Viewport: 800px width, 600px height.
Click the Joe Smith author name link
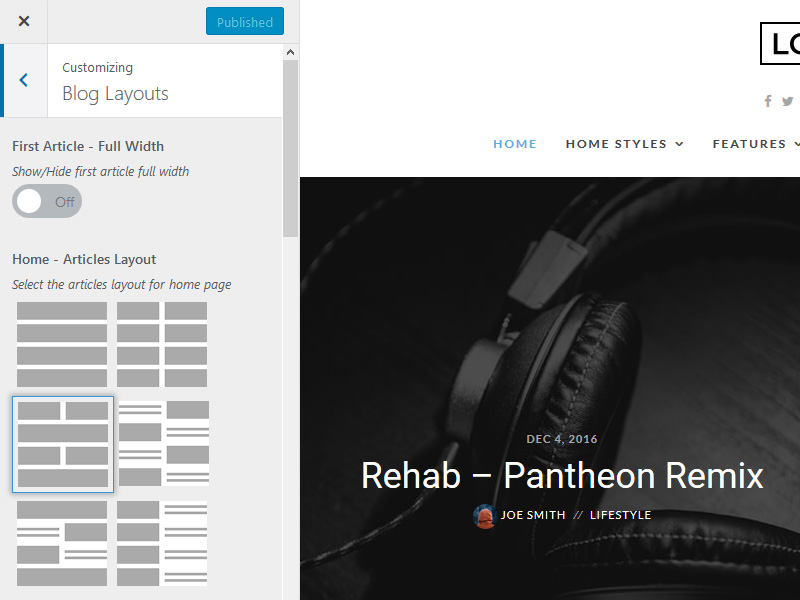coord(533,516)
